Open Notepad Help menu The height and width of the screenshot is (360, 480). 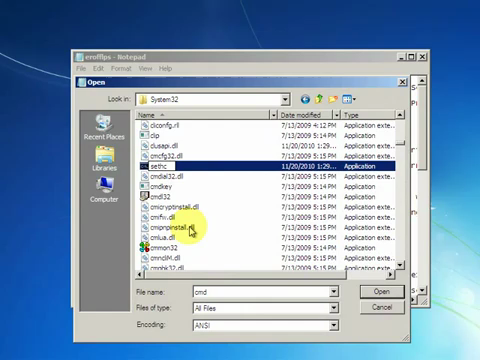[x=165, y=69]
